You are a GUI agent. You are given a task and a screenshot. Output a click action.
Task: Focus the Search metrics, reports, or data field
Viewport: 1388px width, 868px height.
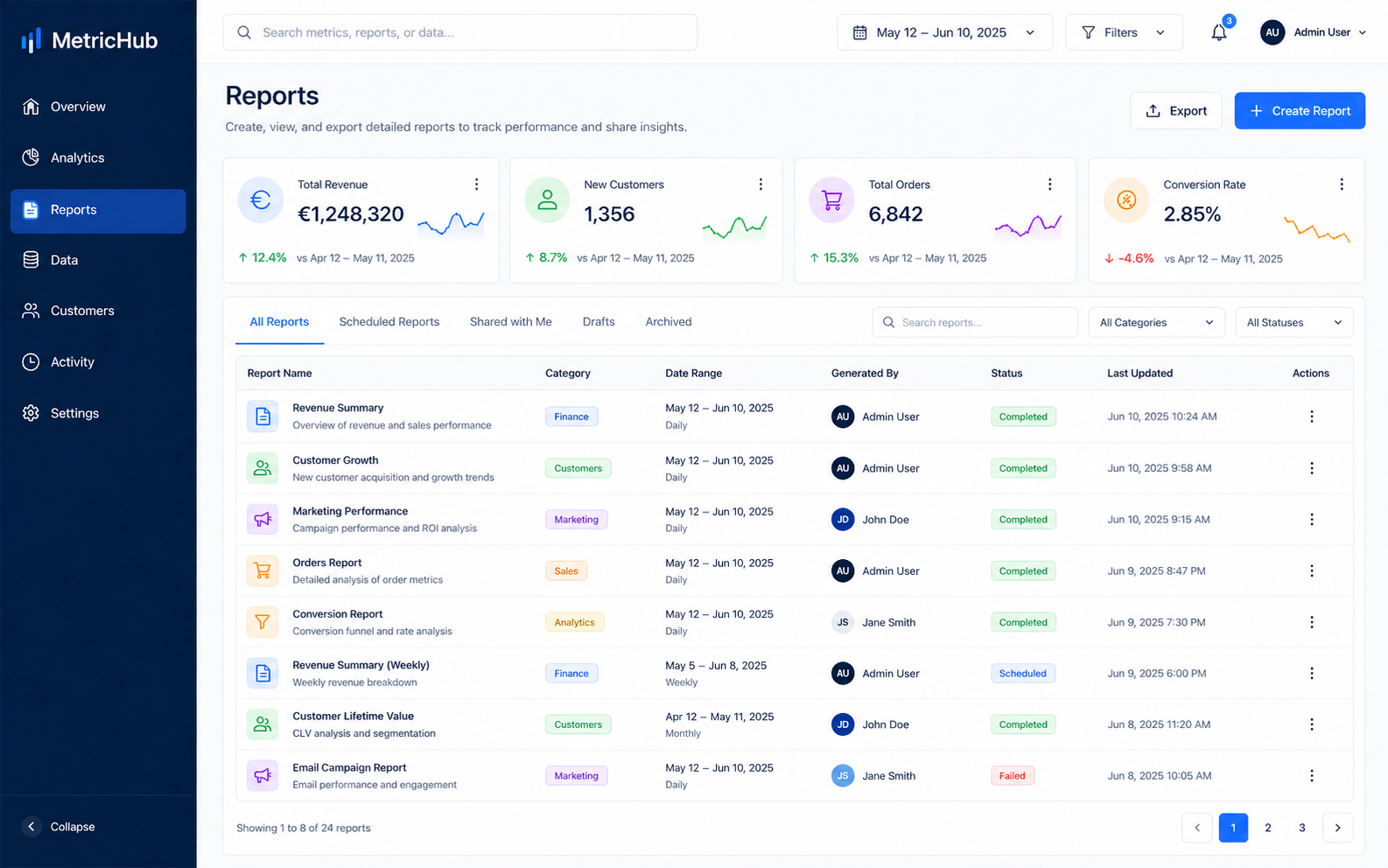click(460, 32)
